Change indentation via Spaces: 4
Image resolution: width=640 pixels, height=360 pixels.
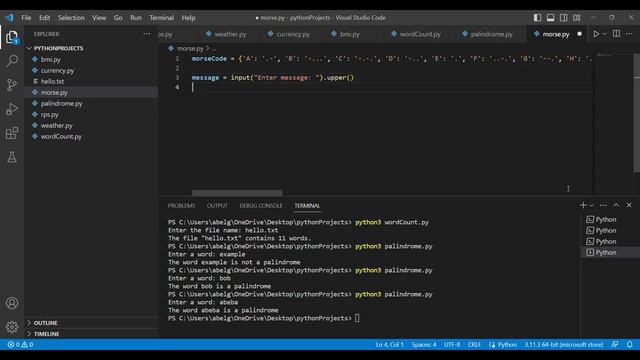coord(423,344)
